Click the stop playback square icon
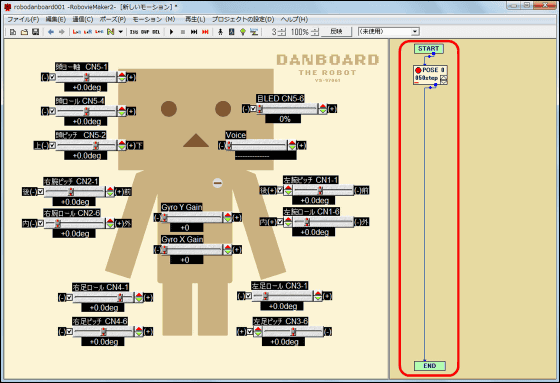The width and height of the screenshot is (560, 383). (x=183, y=32)
